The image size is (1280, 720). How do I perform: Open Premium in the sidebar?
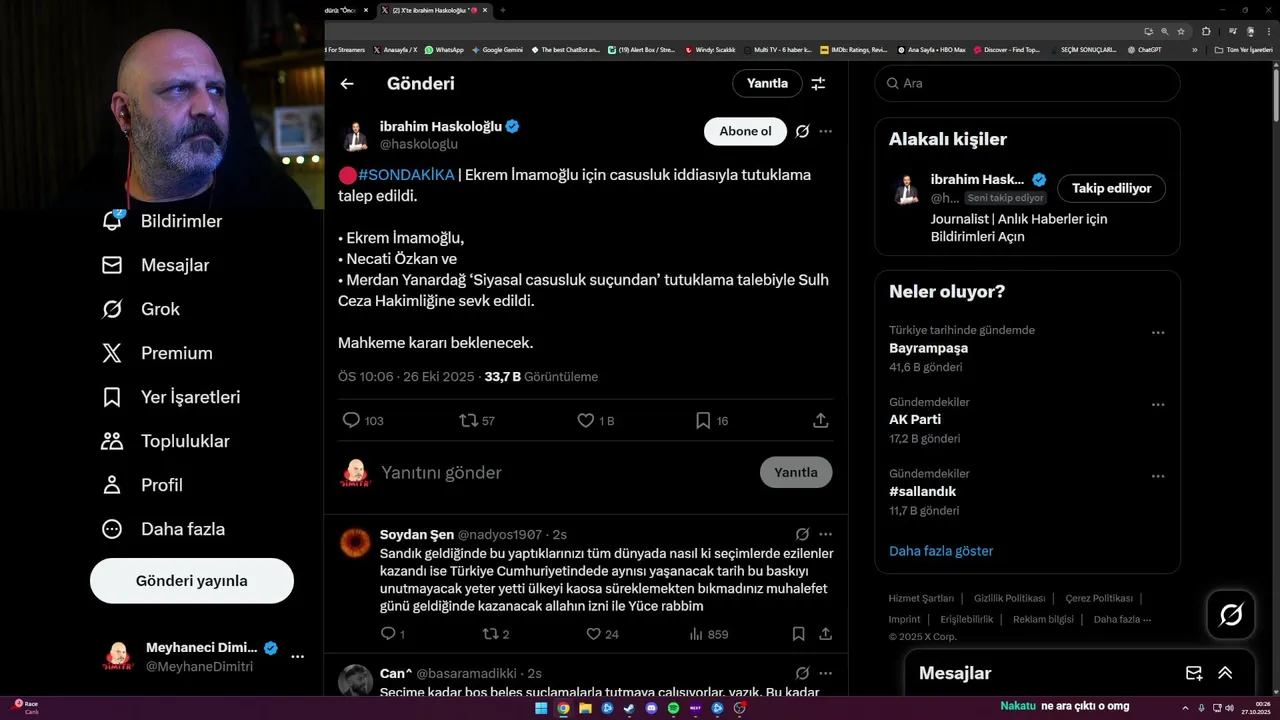tap(157, 353)
